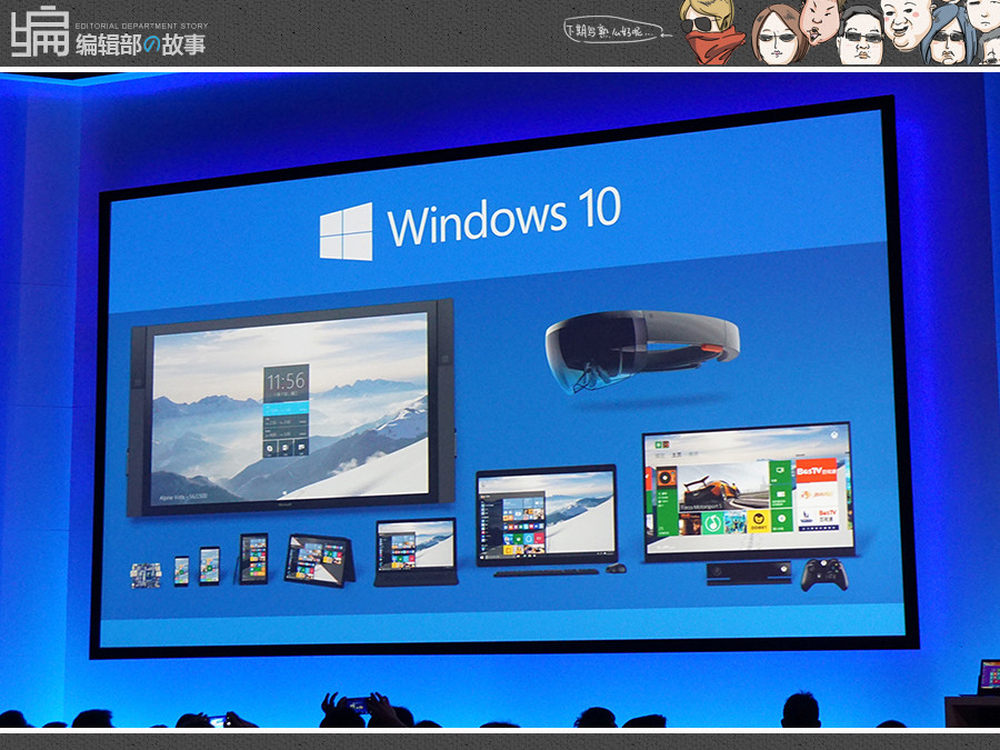Click the mouse beside the keyboard
Image resolution: width=1000 pixels, height=750 pixels.
click(x=615, y=568)
